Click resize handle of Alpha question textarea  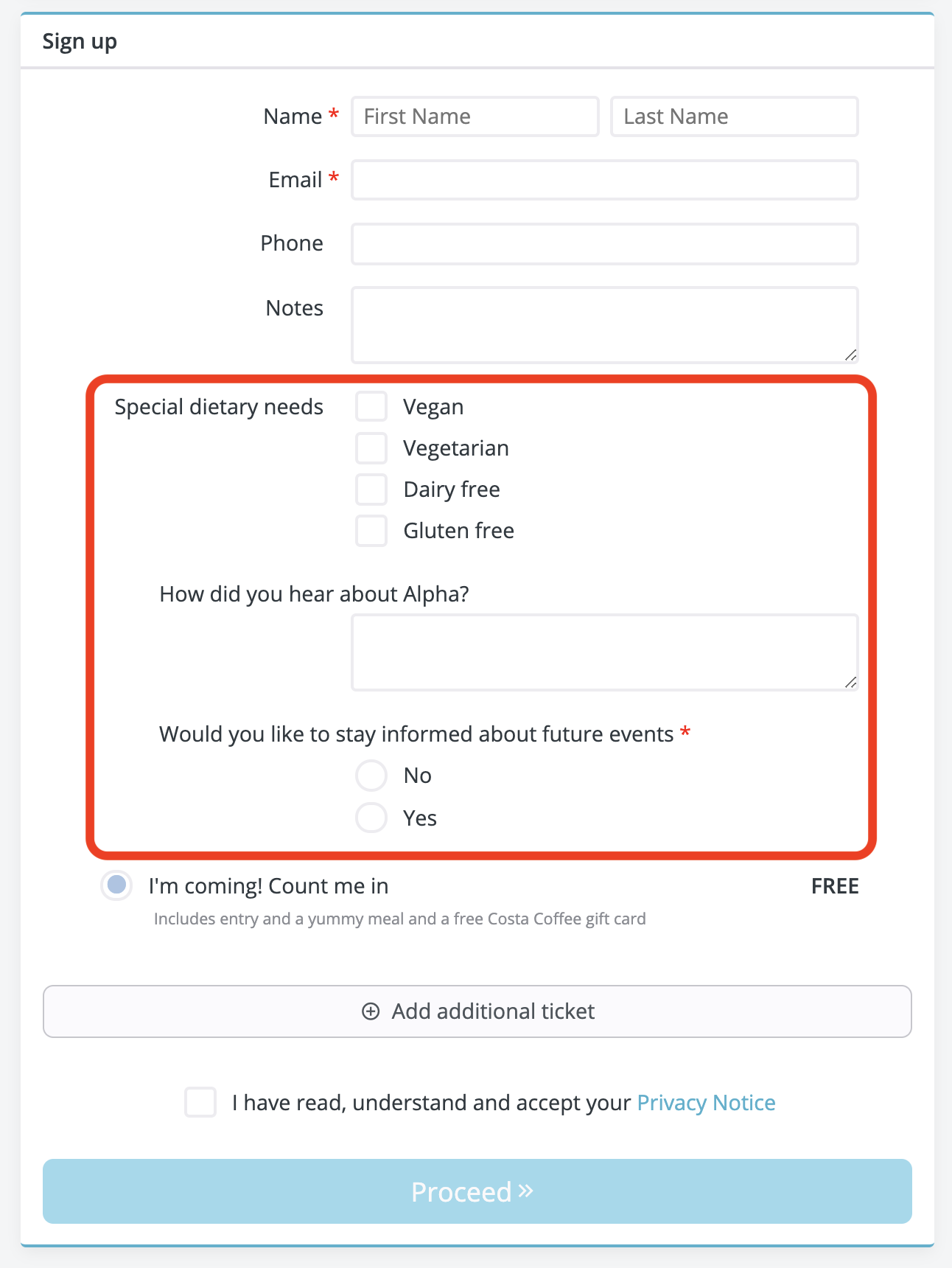pos(850,682)
